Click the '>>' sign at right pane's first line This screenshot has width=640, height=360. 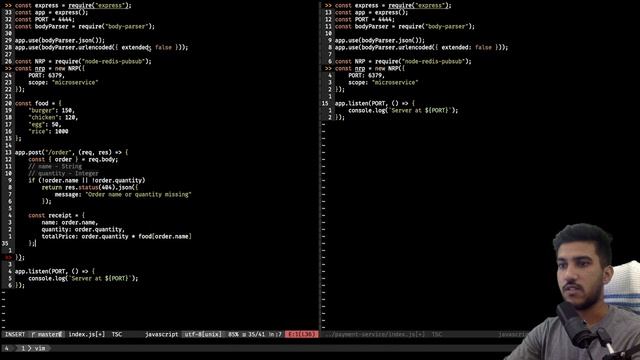click(x=328, y=6)
